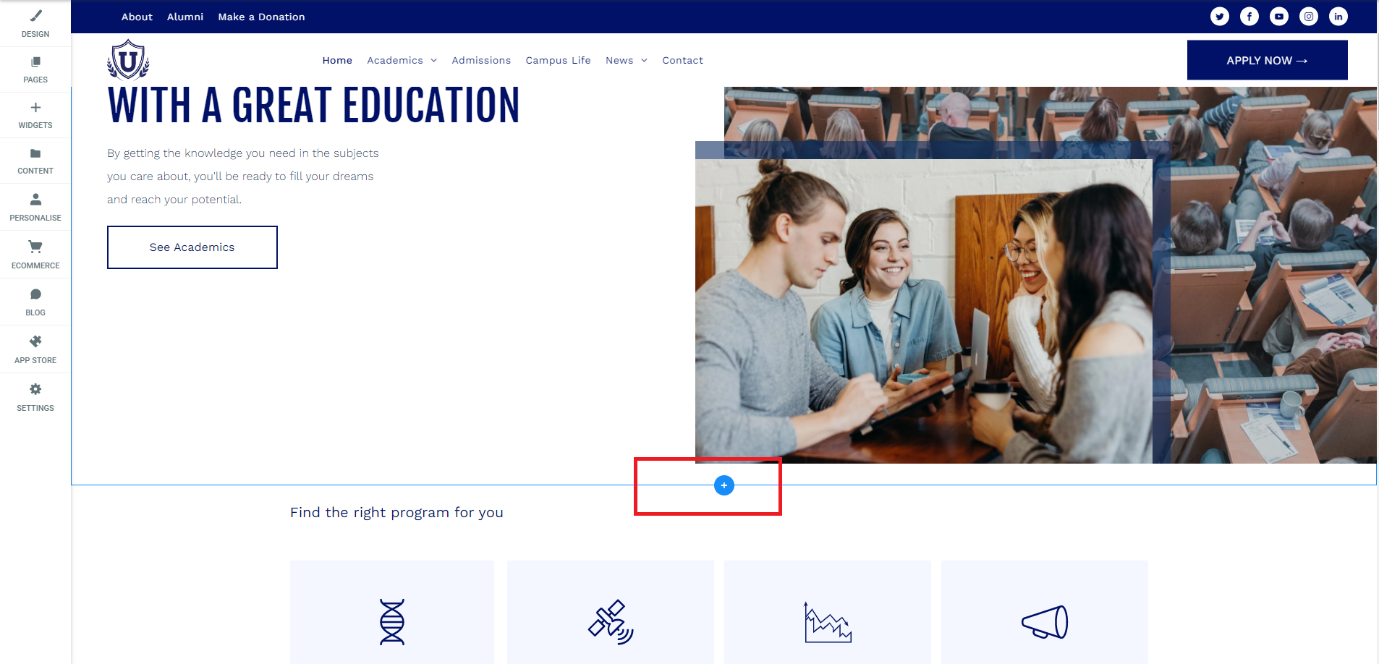The image size is (1384, 669).
Task: Click the Instagram social icon
Action: click(x=1308, y=16)
